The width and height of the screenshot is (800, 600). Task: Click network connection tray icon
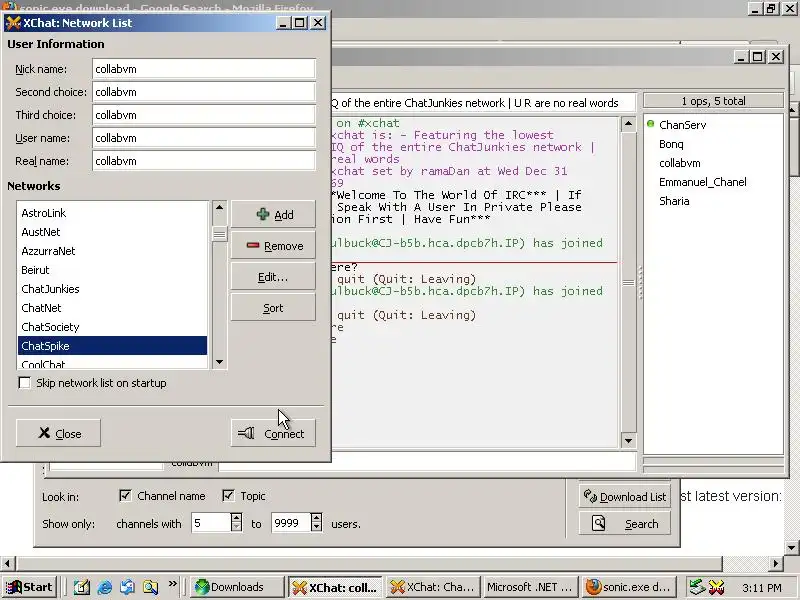(x=697, y=587)
